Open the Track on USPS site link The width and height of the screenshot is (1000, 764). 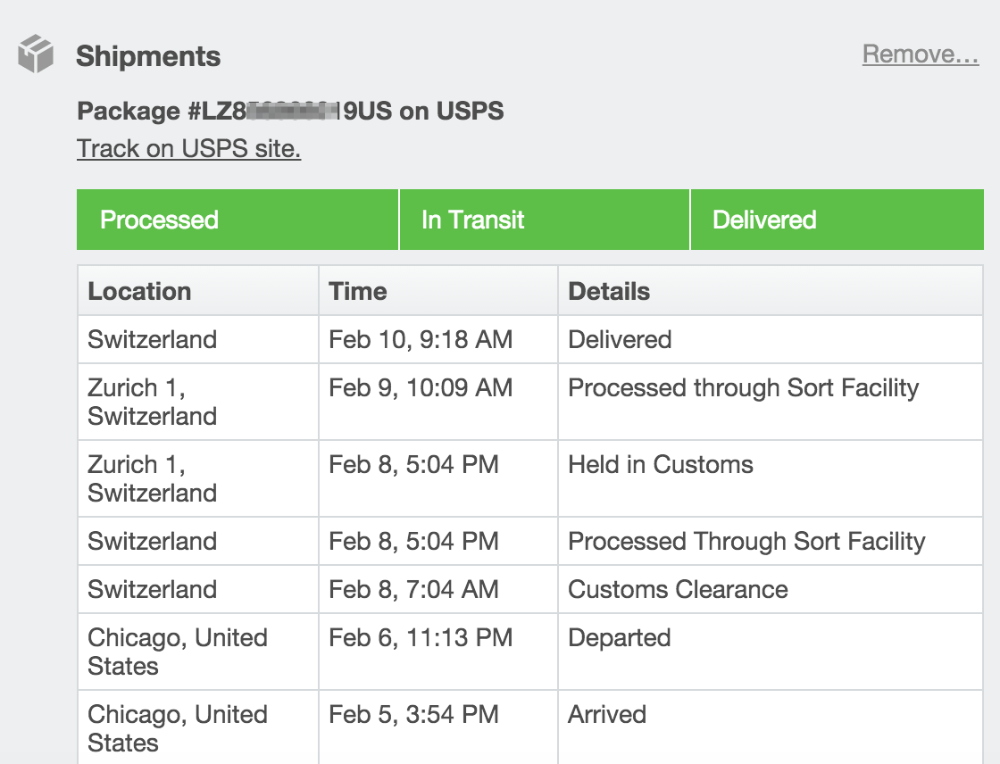(x=189, y=149)
